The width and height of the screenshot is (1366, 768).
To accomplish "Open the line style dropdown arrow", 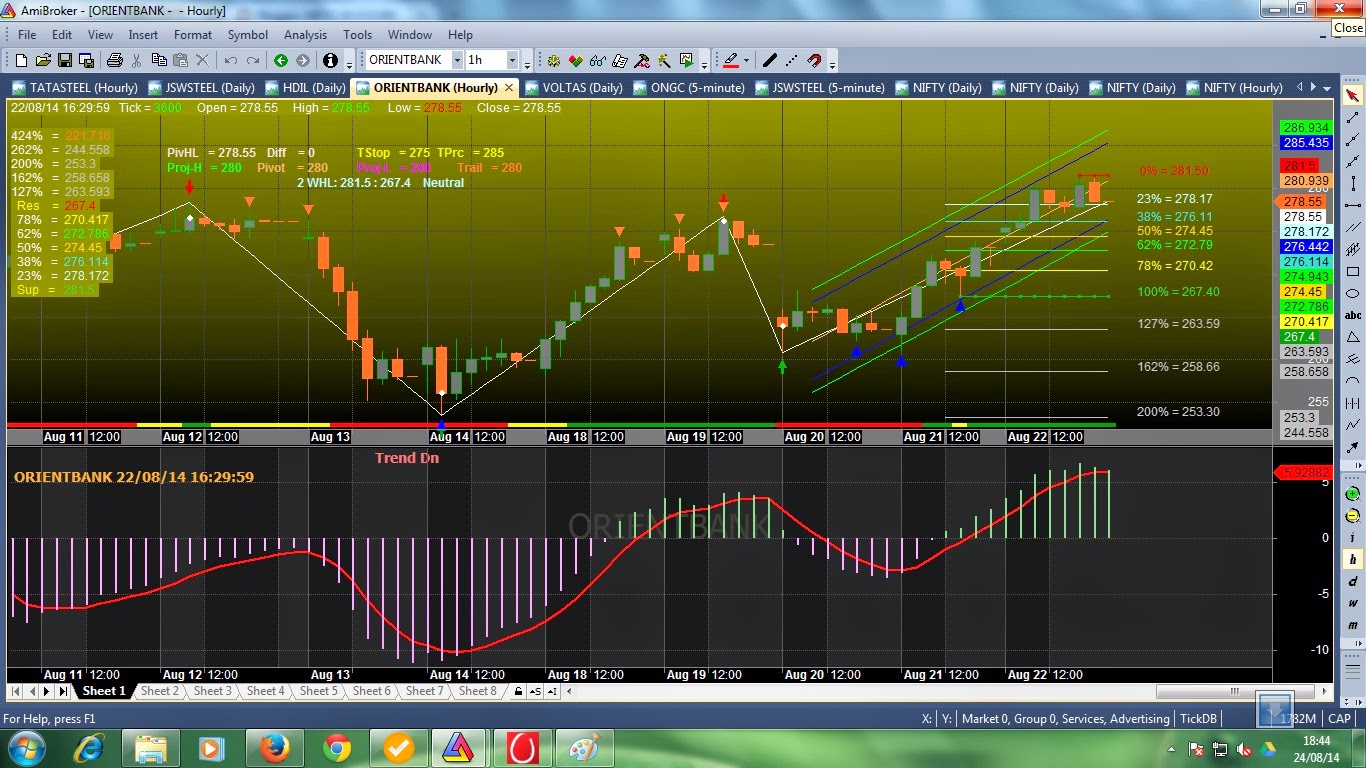I will pyautogui.click(x=745, y=60).
